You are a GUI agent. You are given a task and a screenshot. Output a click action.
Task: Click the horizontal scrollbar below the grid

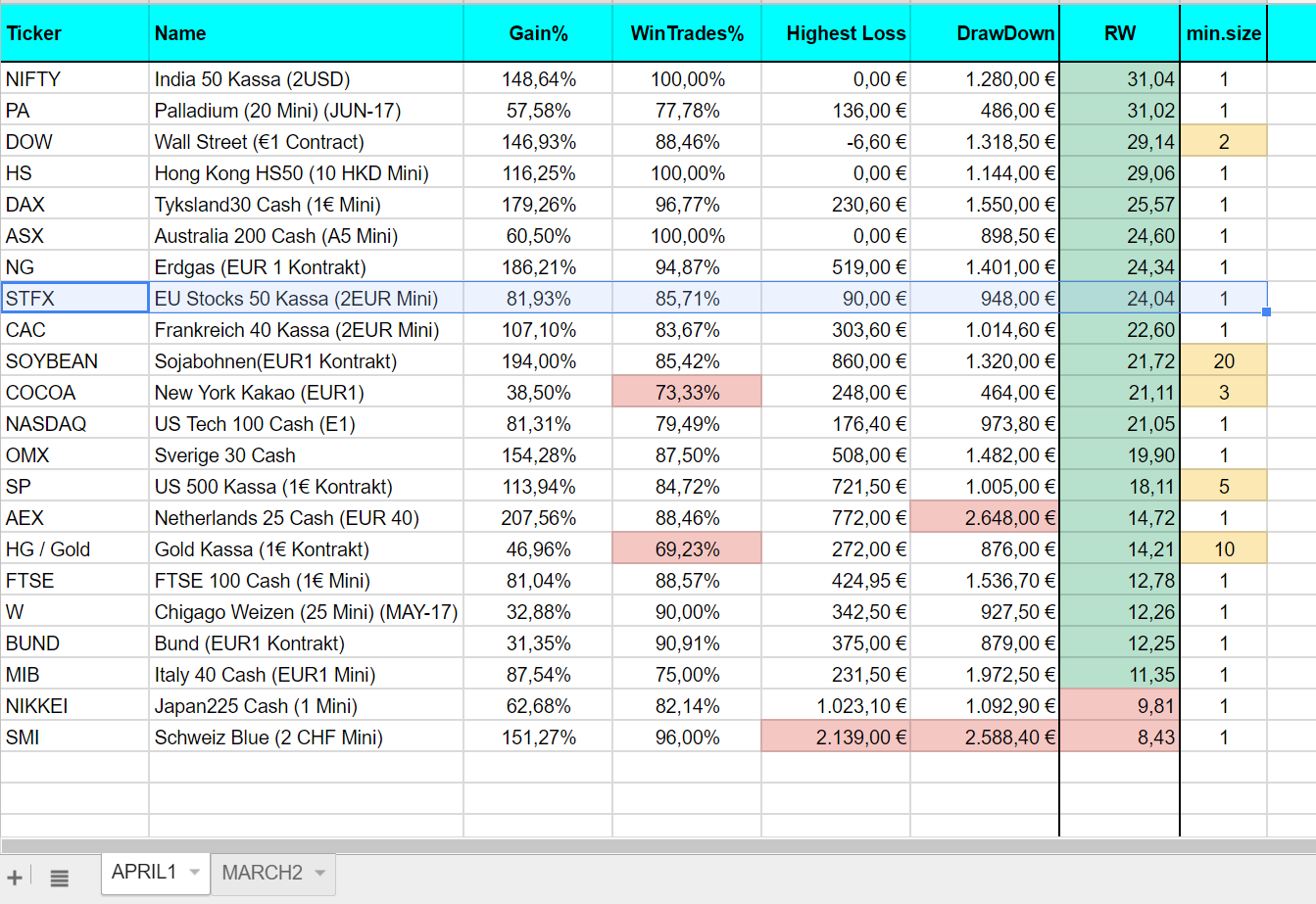(658, 845)
